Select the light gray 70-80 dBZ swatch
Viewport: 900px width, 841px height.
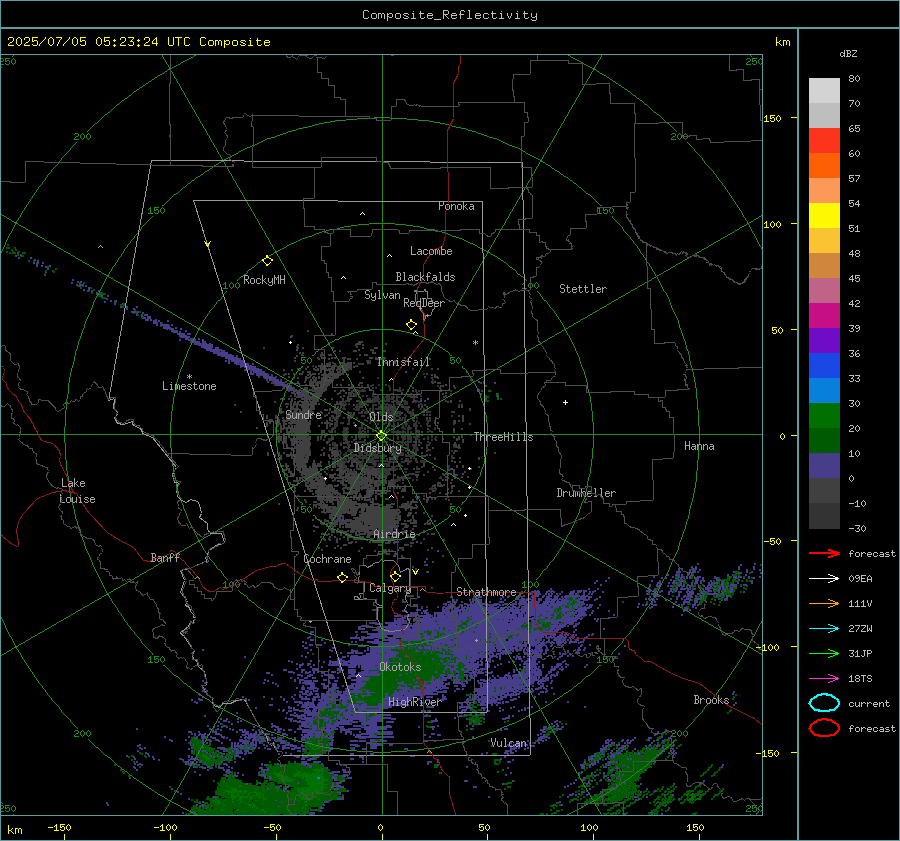coord(824,90)
